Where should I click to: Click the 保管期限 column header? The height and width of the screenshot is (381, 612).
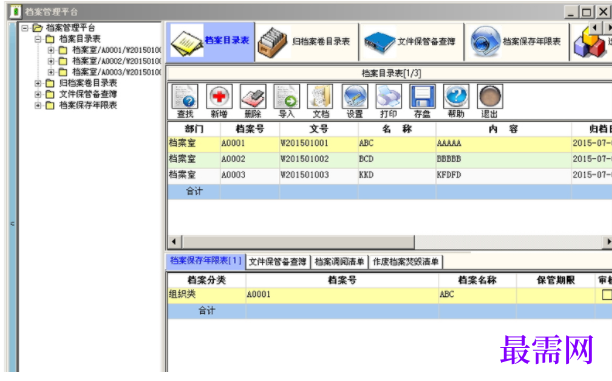click(x=555, y=280)
